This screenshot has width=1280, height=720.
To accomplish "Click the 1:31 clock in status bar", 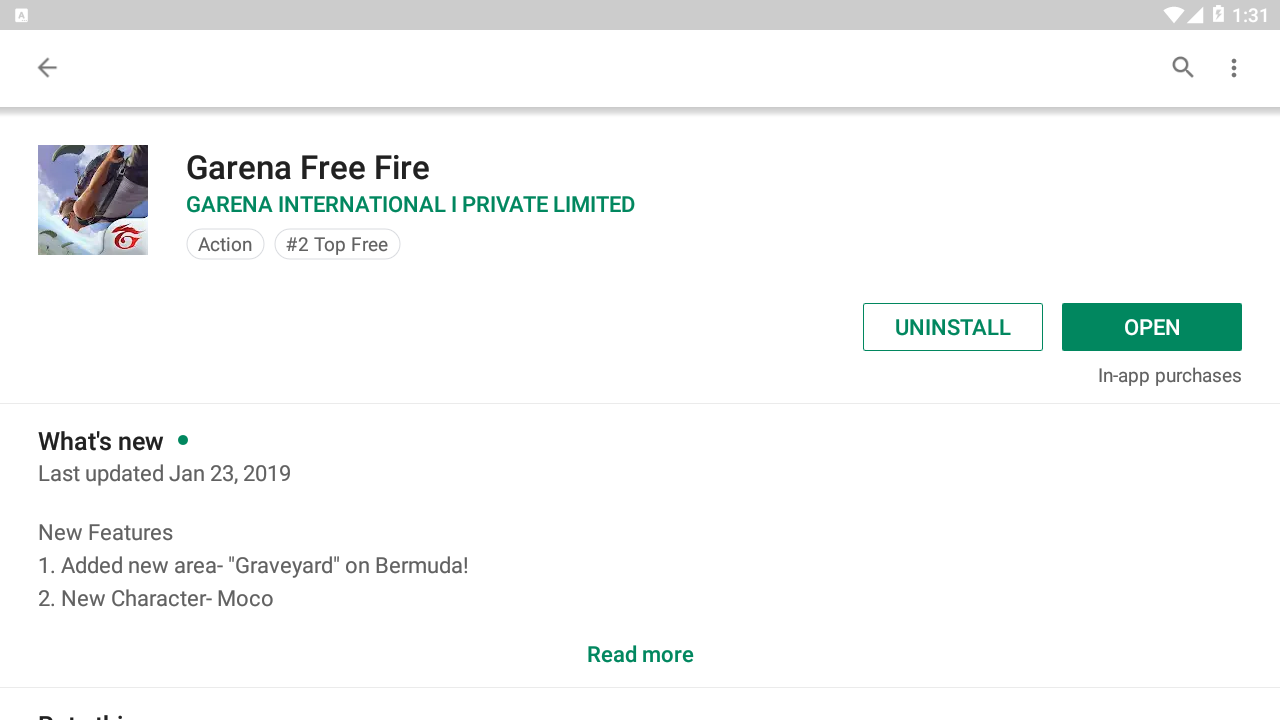I will coord(1250,15).
